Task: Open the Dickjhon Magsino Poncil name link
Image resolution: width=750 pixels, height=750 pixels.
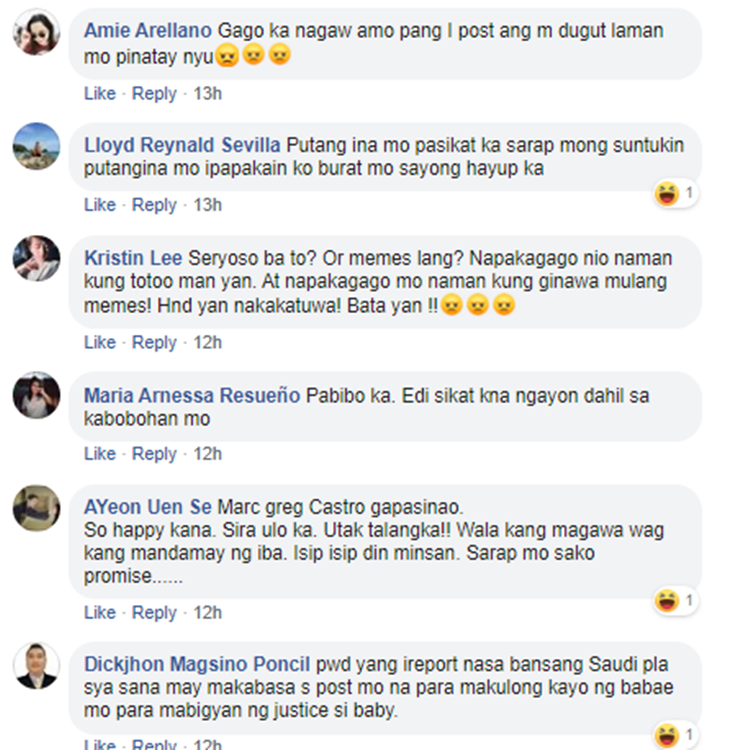Action: pos(197,664)
